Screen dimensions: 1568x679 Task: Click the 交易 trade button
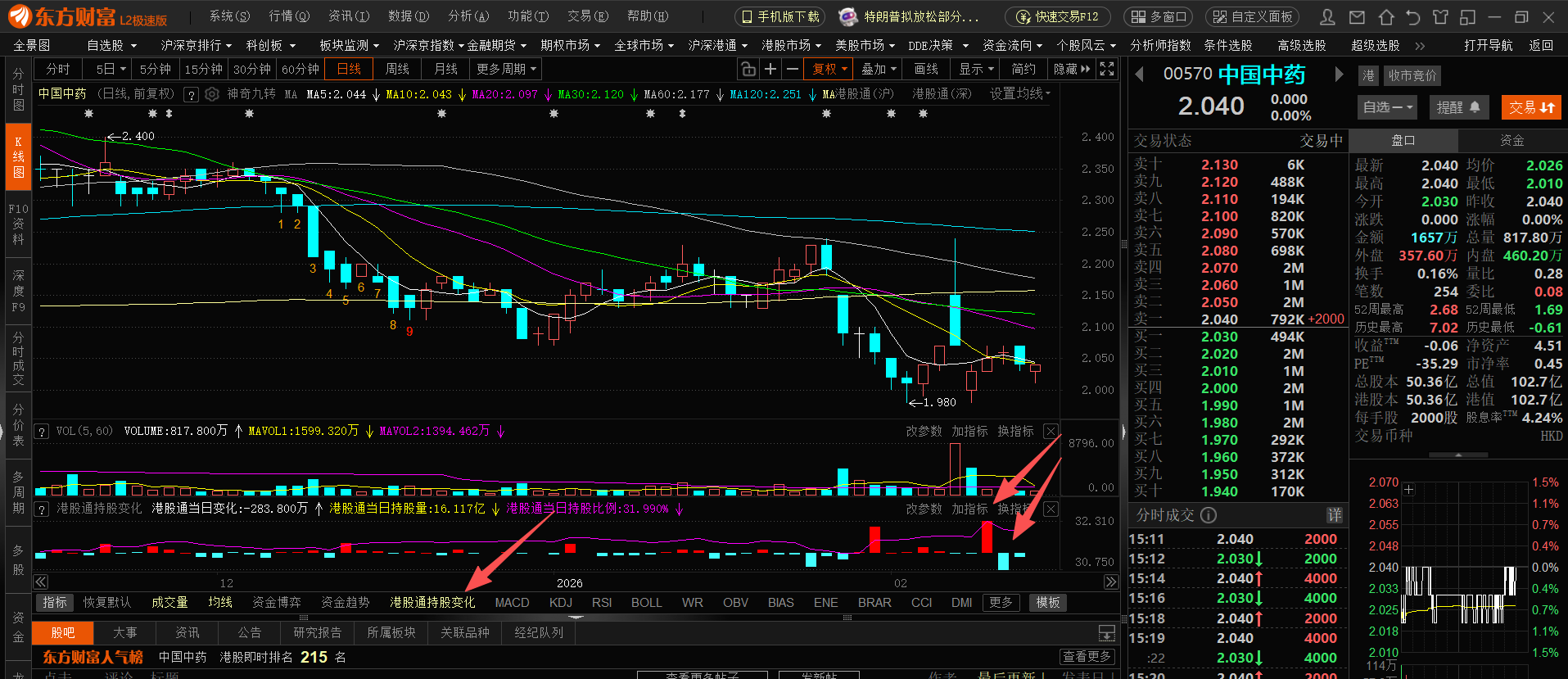[1531, 107]
